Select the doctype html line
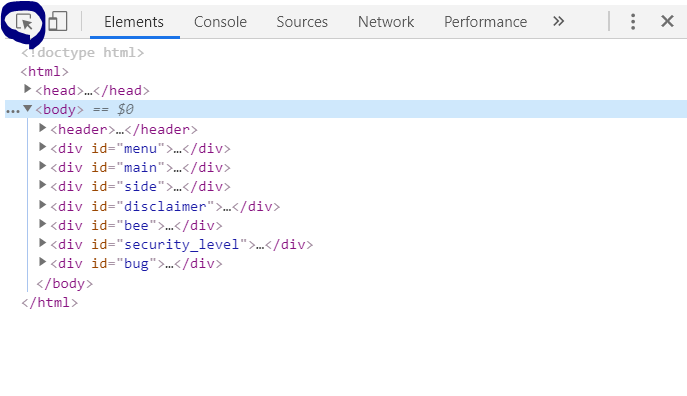The width and height of the screenshot is (687, 396). click(82, 53)
